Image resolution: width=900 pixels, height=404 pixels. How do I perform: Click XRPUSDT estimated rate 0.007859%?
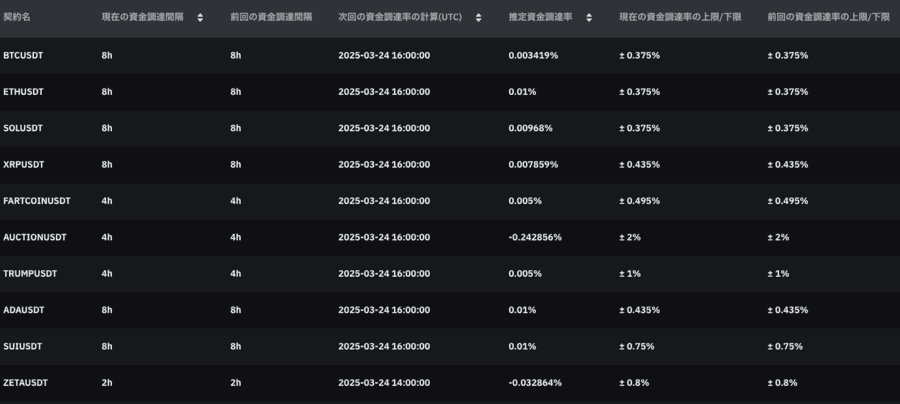click(x=533, y=165)
